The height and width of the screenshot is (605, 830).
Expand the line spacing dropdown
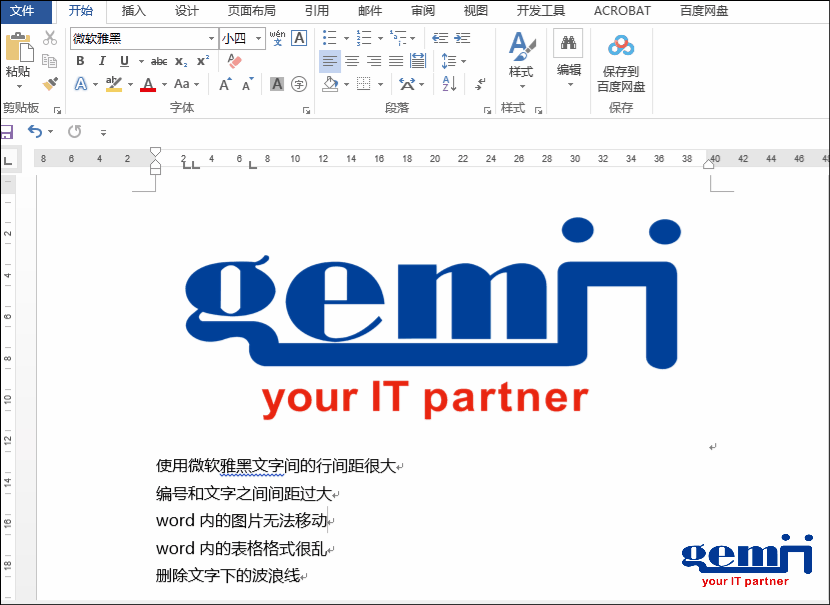[462, 61]
